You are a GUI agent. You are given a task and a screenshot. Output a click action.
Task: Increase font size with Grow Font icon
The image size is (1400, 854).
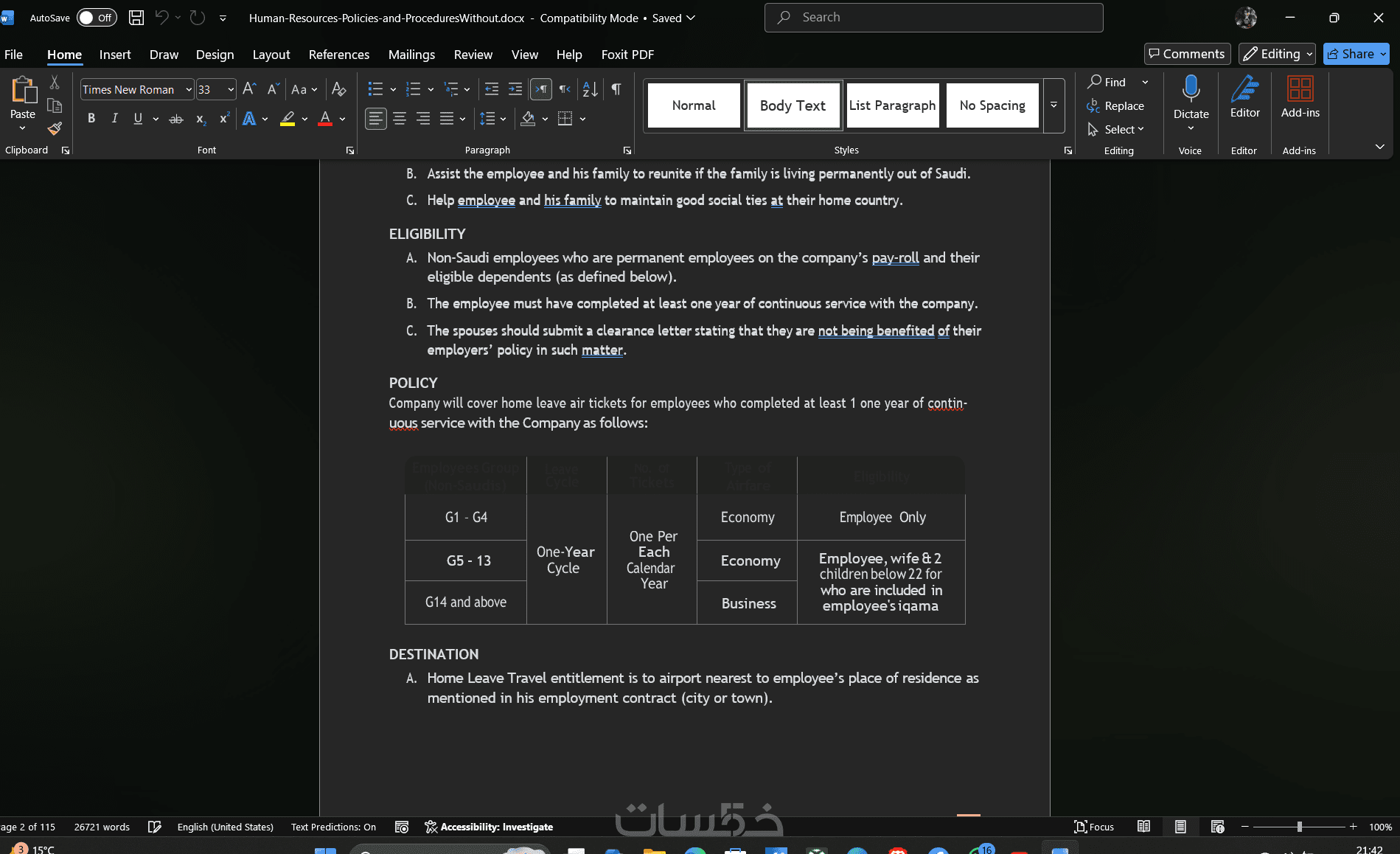(x=249, y=89)
